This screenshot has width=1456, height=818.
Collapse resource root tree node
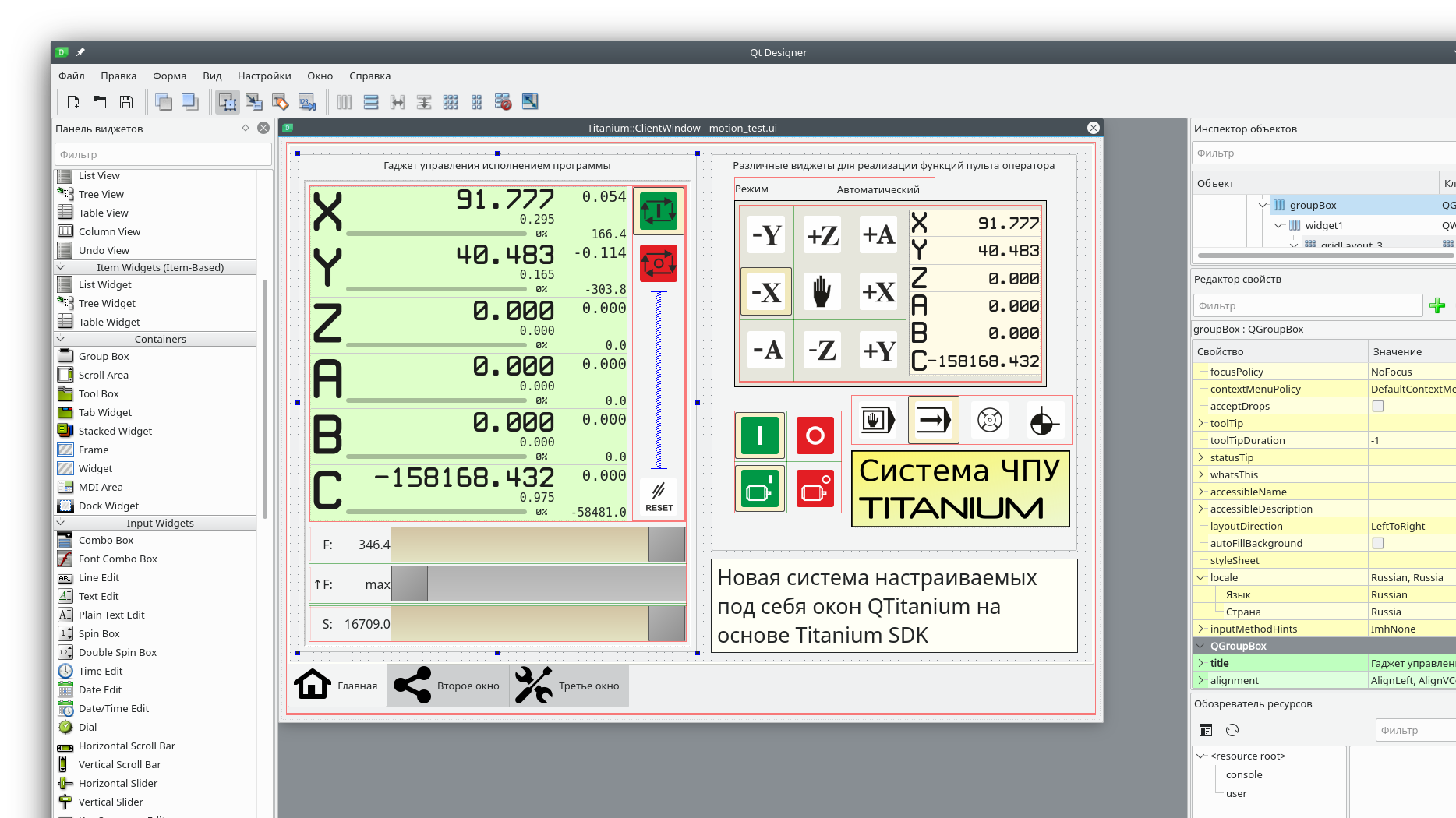(1201, 756)
